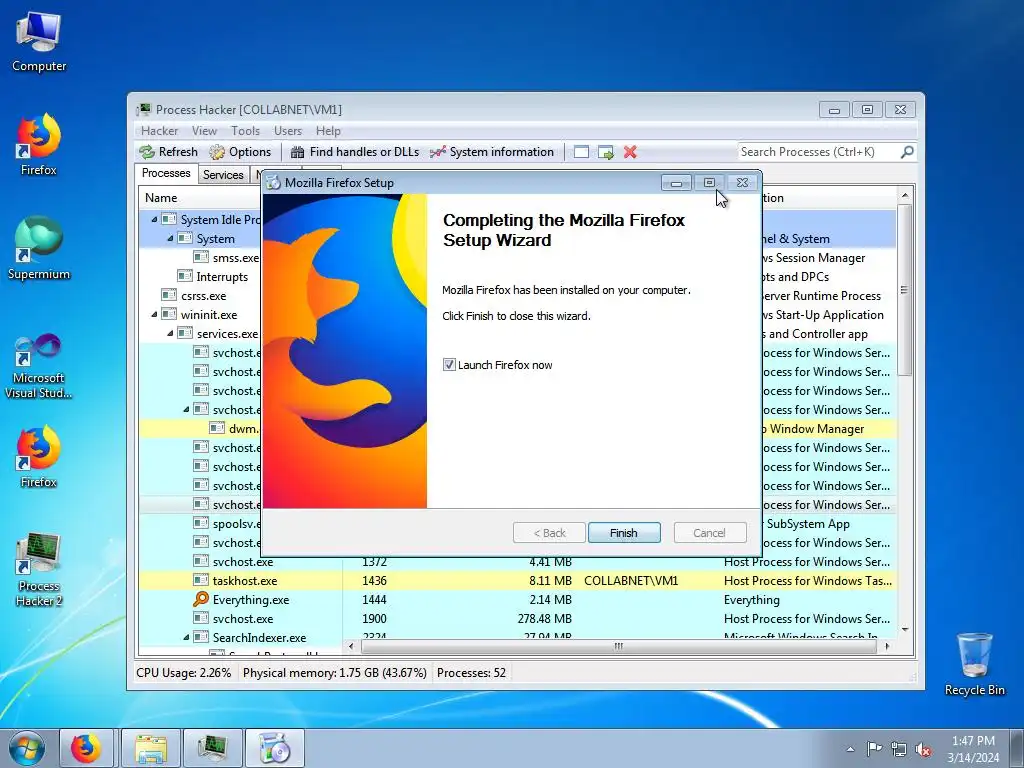Viewport: 1024px width, 768px height.
Task: Open Options in Process Hacker toolbar
Action: pyautogui.click(x=240, y=152)
